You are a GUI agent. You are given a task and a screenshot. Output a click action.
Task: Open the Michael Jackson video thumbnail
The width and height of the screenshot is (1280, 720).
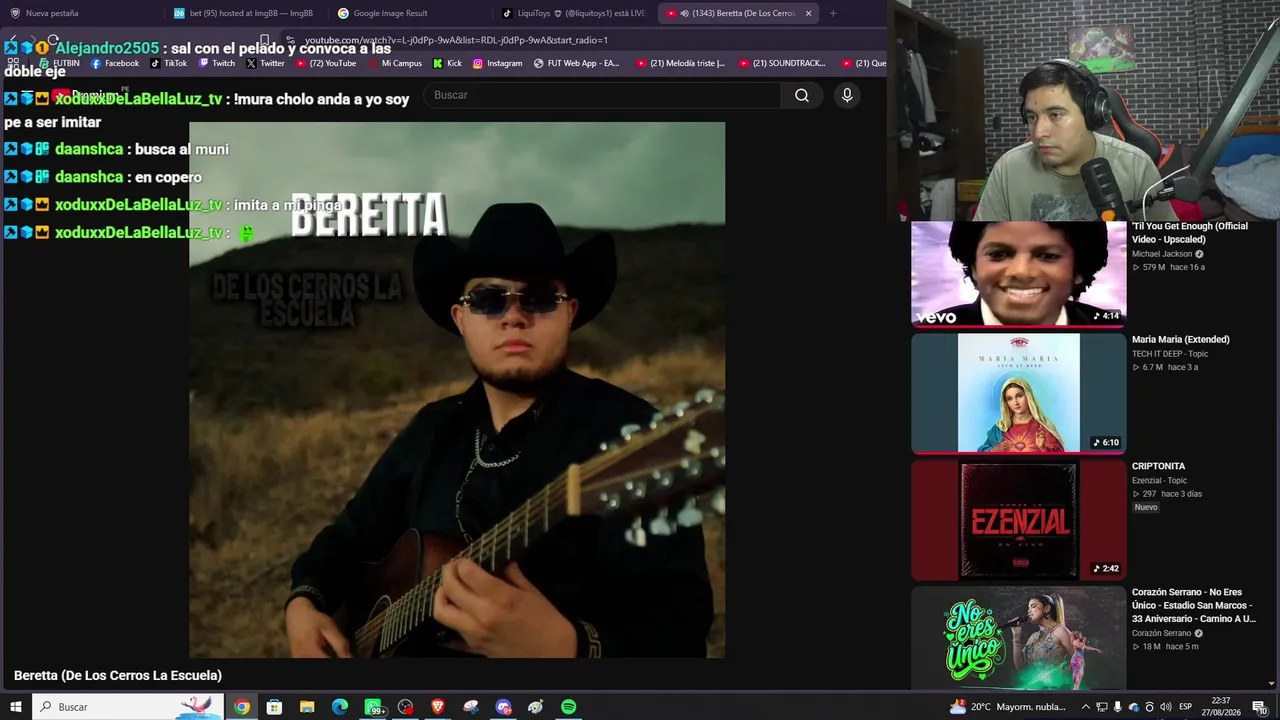[x=1018, y=273]
